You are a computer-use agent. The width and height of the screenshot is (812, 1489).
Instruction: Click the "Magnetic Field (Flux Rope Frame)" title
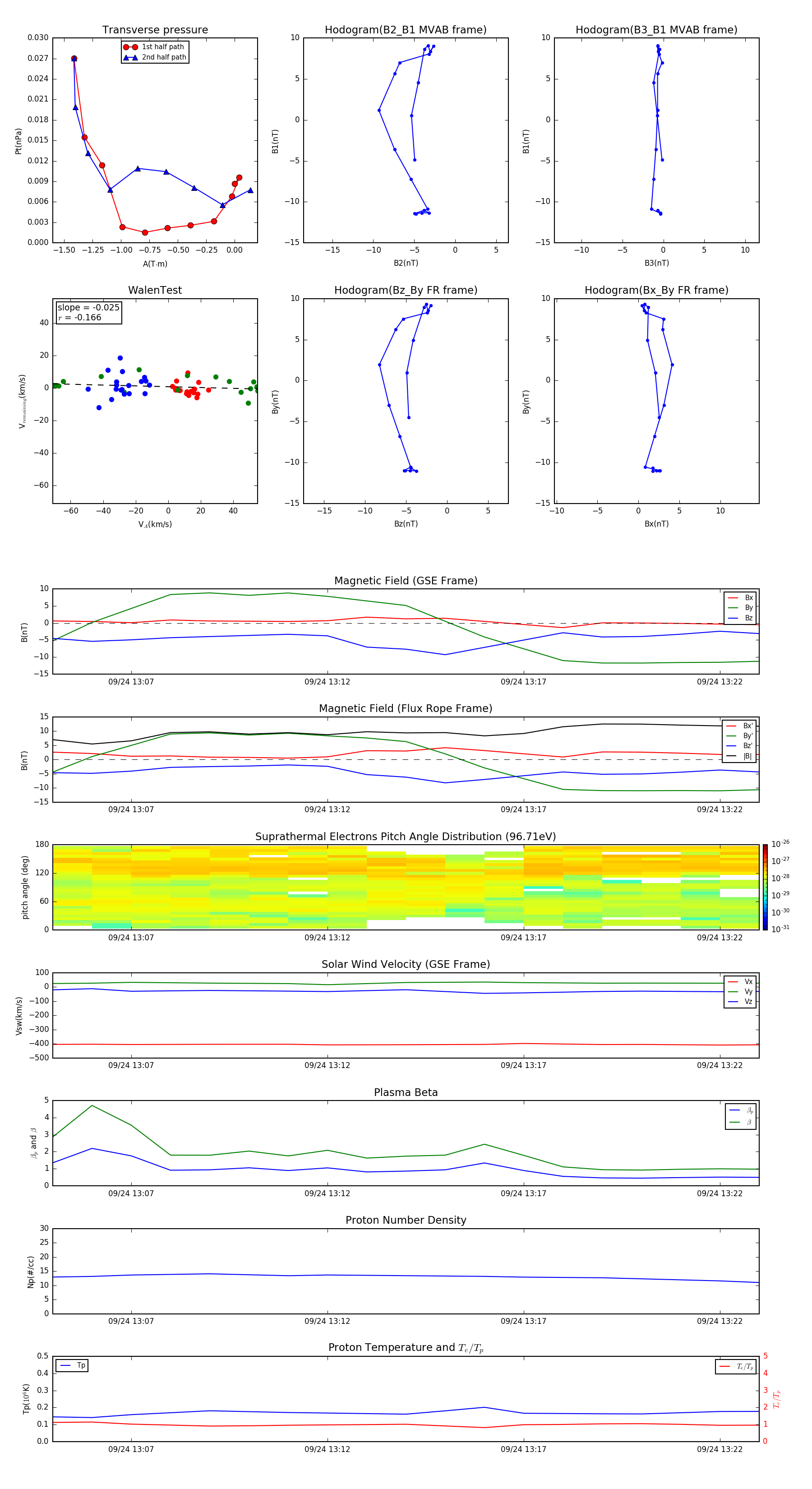tap(406, 709)
